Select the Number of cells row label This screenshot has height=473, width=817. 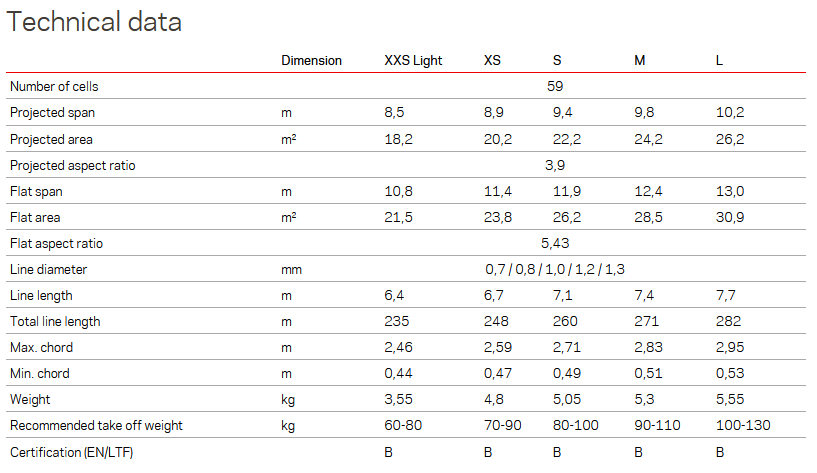pos(54,86)
